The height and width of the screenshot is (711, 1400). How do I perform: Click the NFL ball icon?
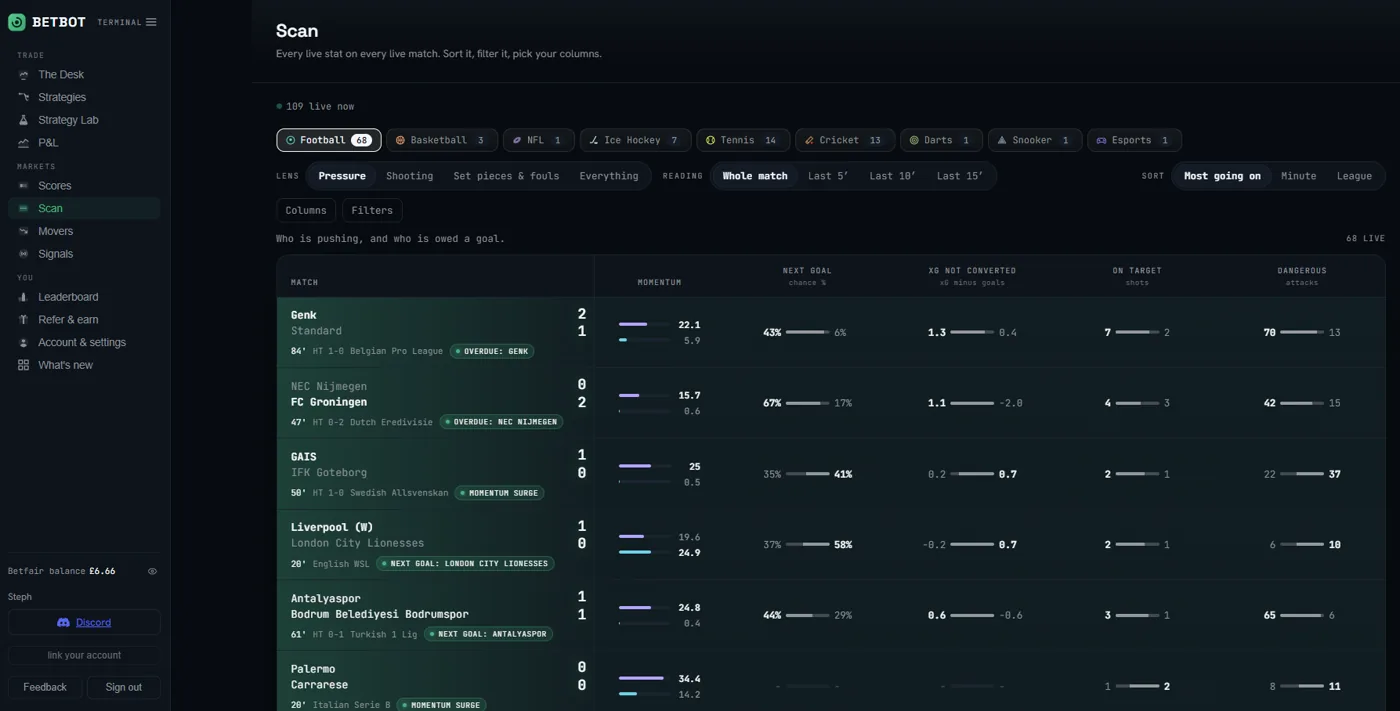(x=517, y=140)
